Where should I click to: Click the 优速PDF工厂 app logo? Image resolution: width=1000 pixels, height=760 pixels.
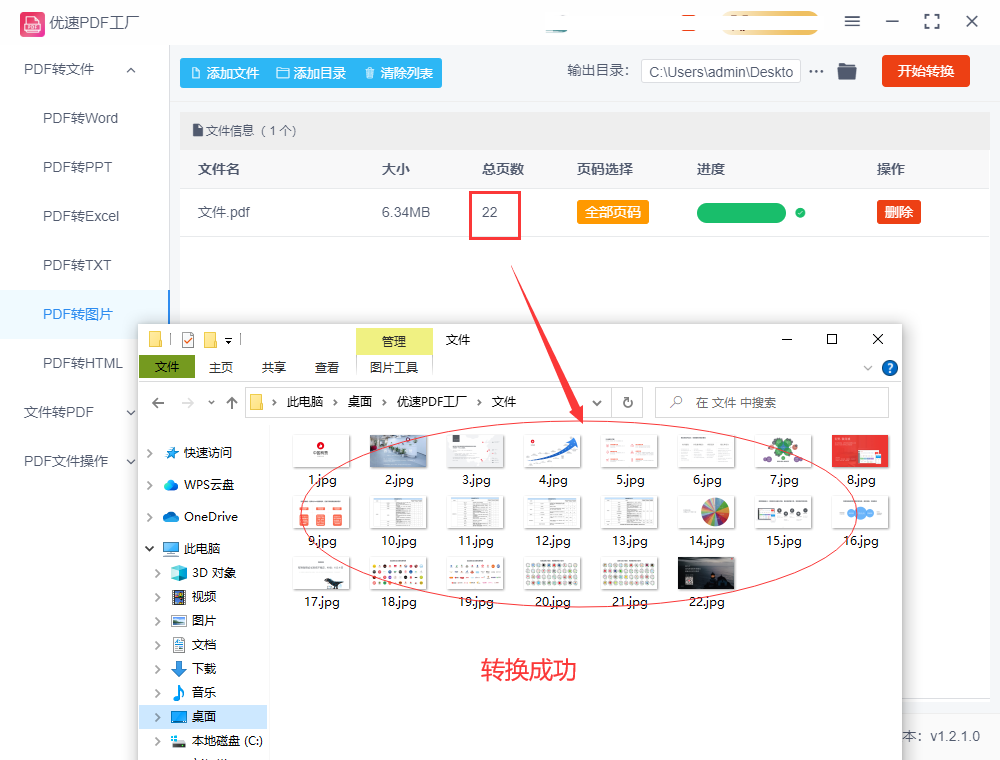[x=32, y=24]
